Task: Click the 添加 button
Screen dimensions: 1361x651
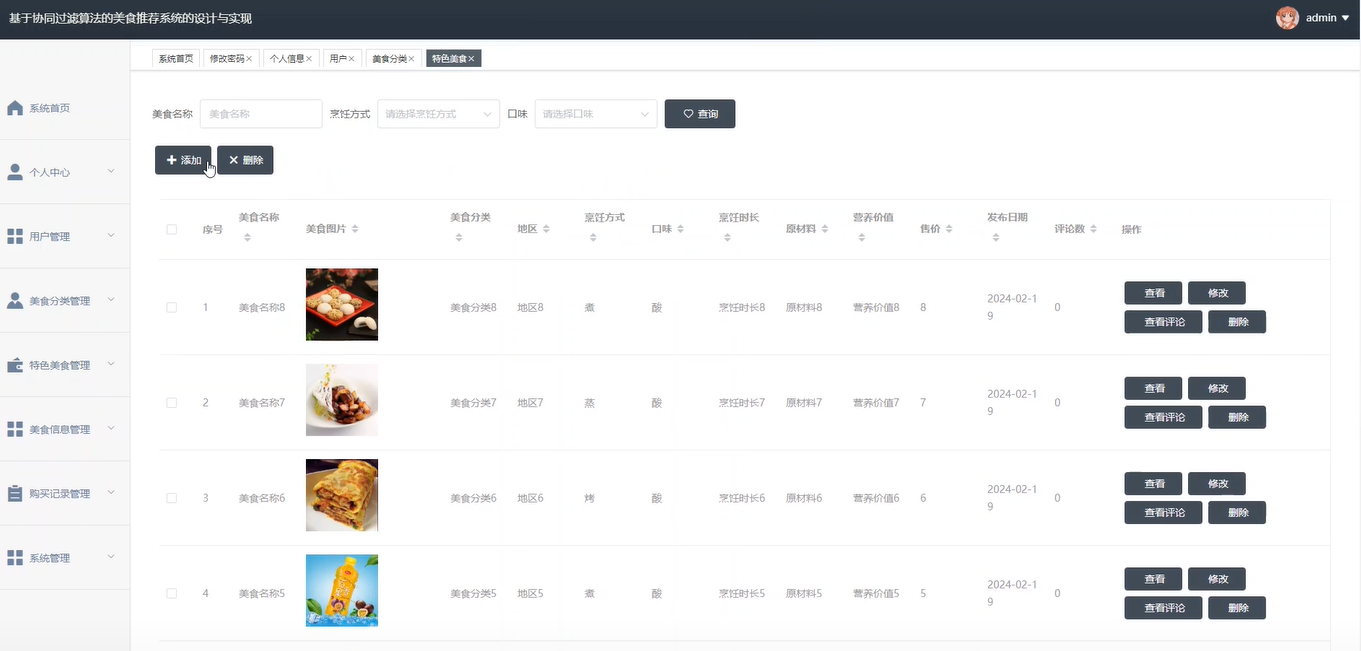Action: (x=184, y=160)
